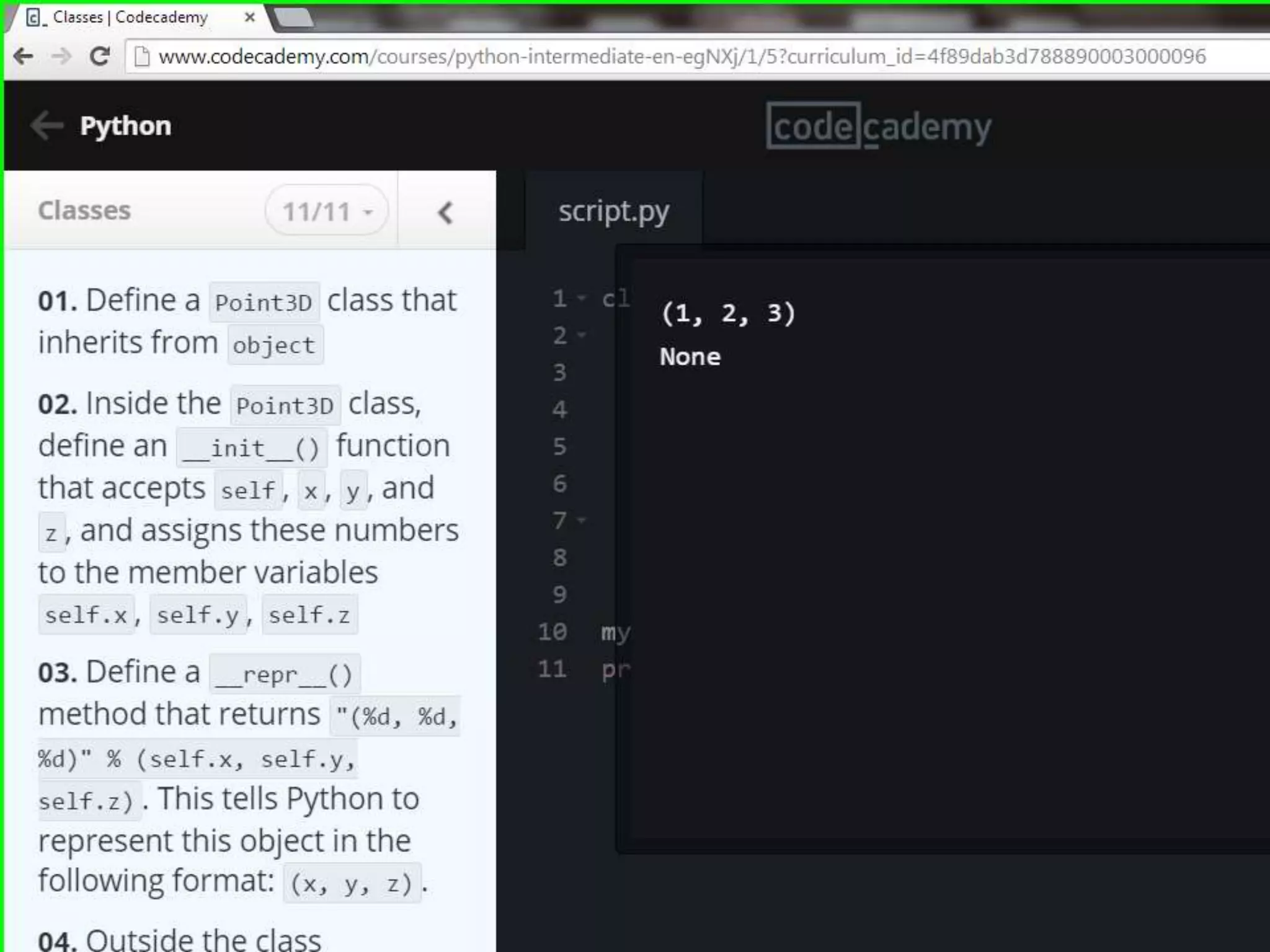Open the Python course title link
The height and width of the screenshot is (952, 1270).
[x=125, y=126]
